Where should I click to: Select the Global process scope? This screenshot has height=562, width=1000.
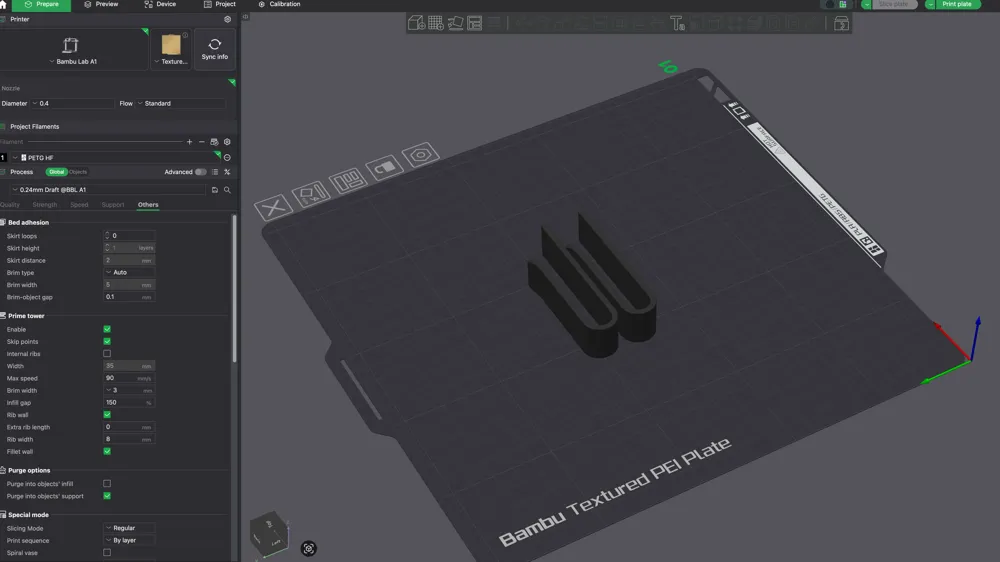click(x=56, y=172)
